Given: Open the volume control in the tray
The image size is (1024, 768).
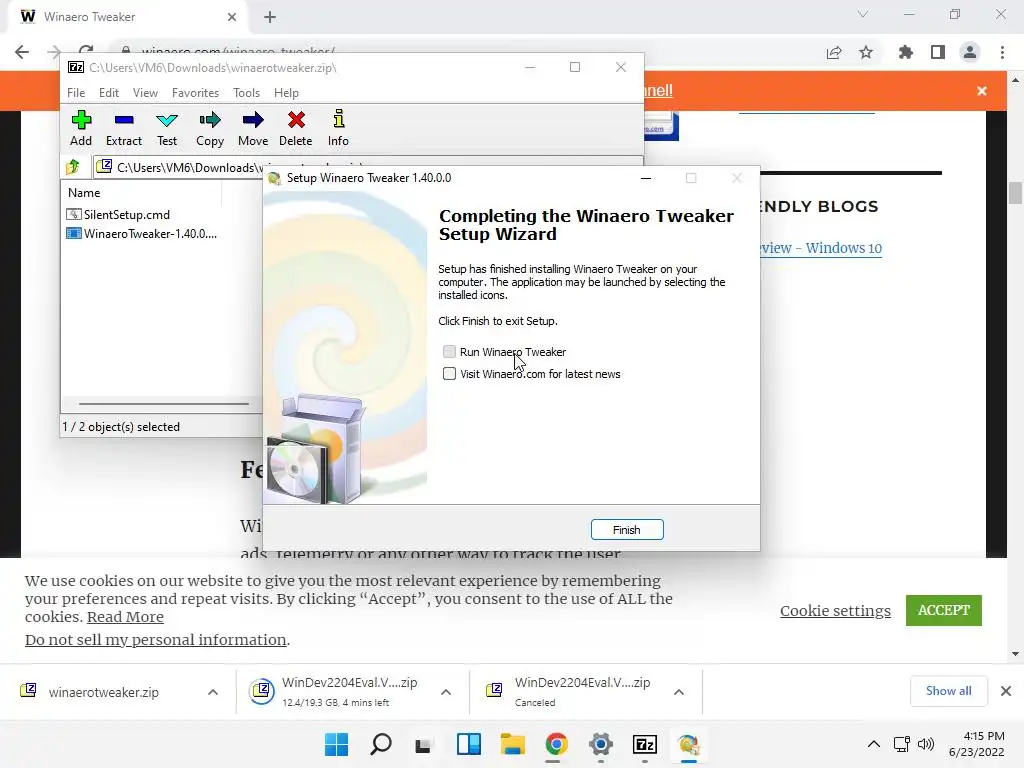Looking at the screenshot, I should tap(925, 744).
